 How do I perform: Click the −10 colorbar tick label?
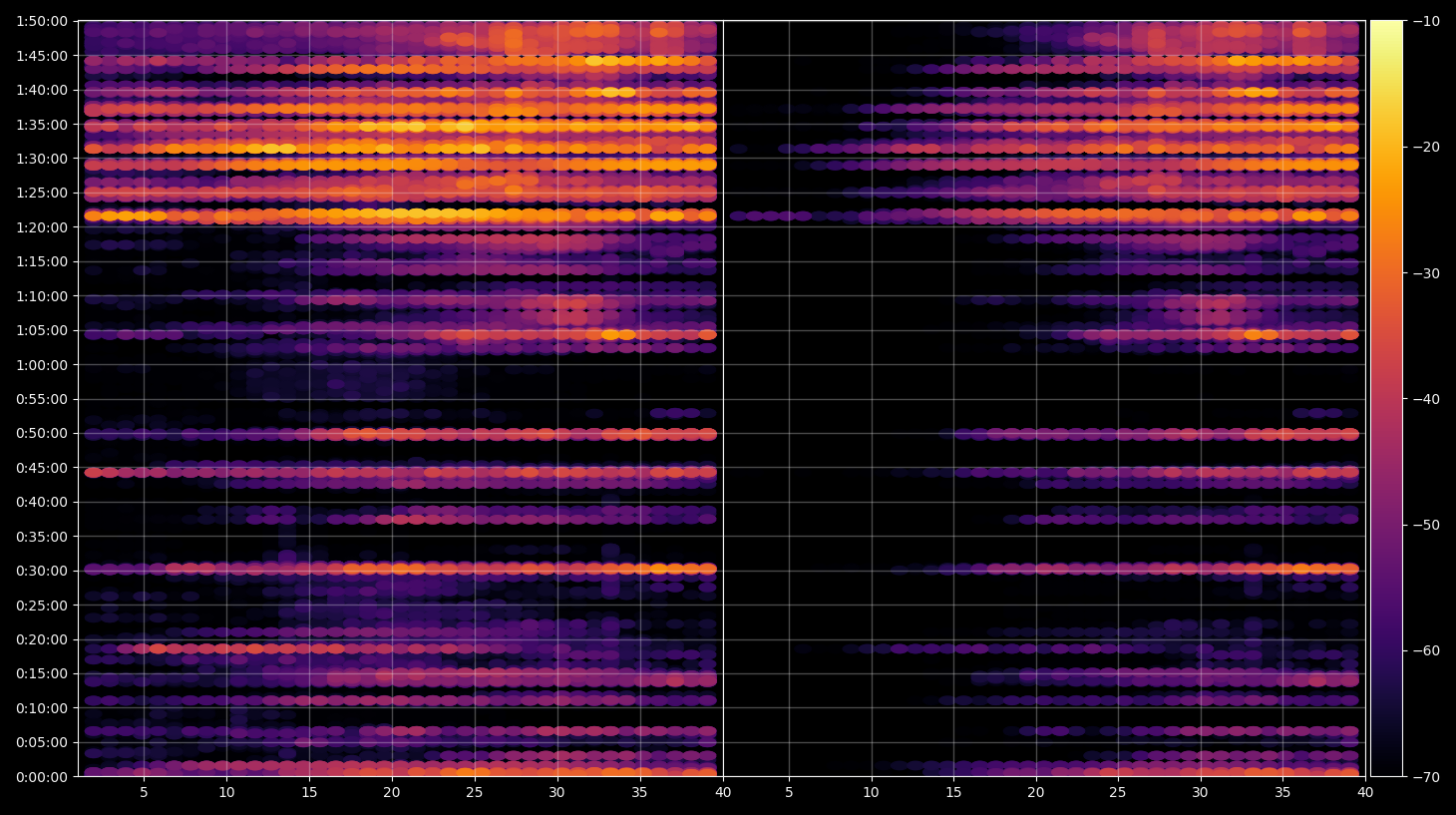coord(1426,21)
